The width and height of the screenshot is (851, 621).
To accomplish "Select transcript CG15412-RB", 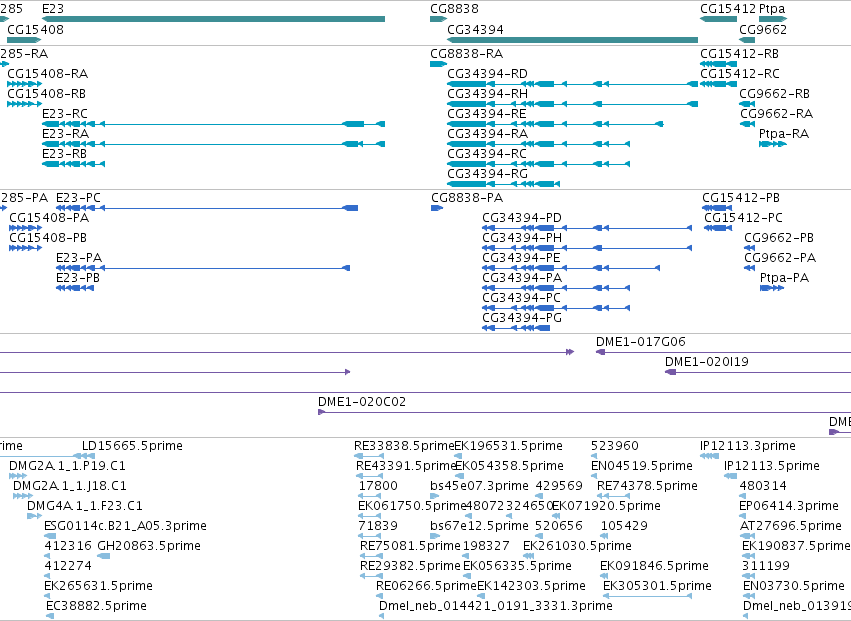I will click(x=719, y=64).
